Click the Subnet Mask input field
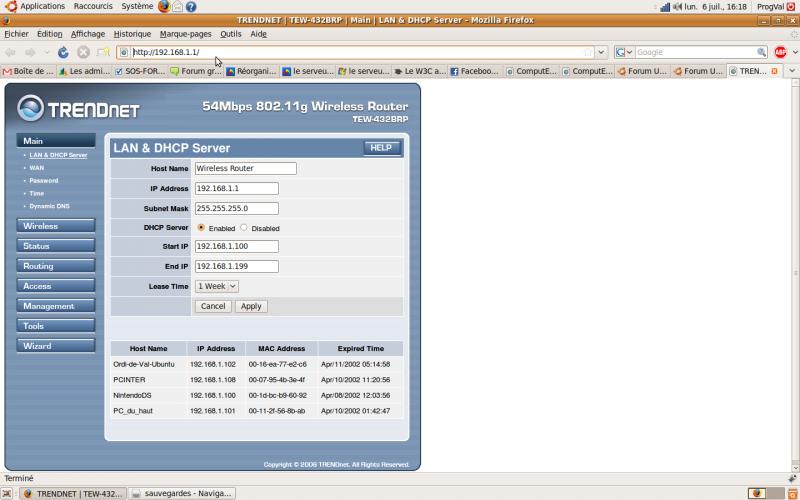Viewport: 800px width, 500px height. tap(237, 208)
